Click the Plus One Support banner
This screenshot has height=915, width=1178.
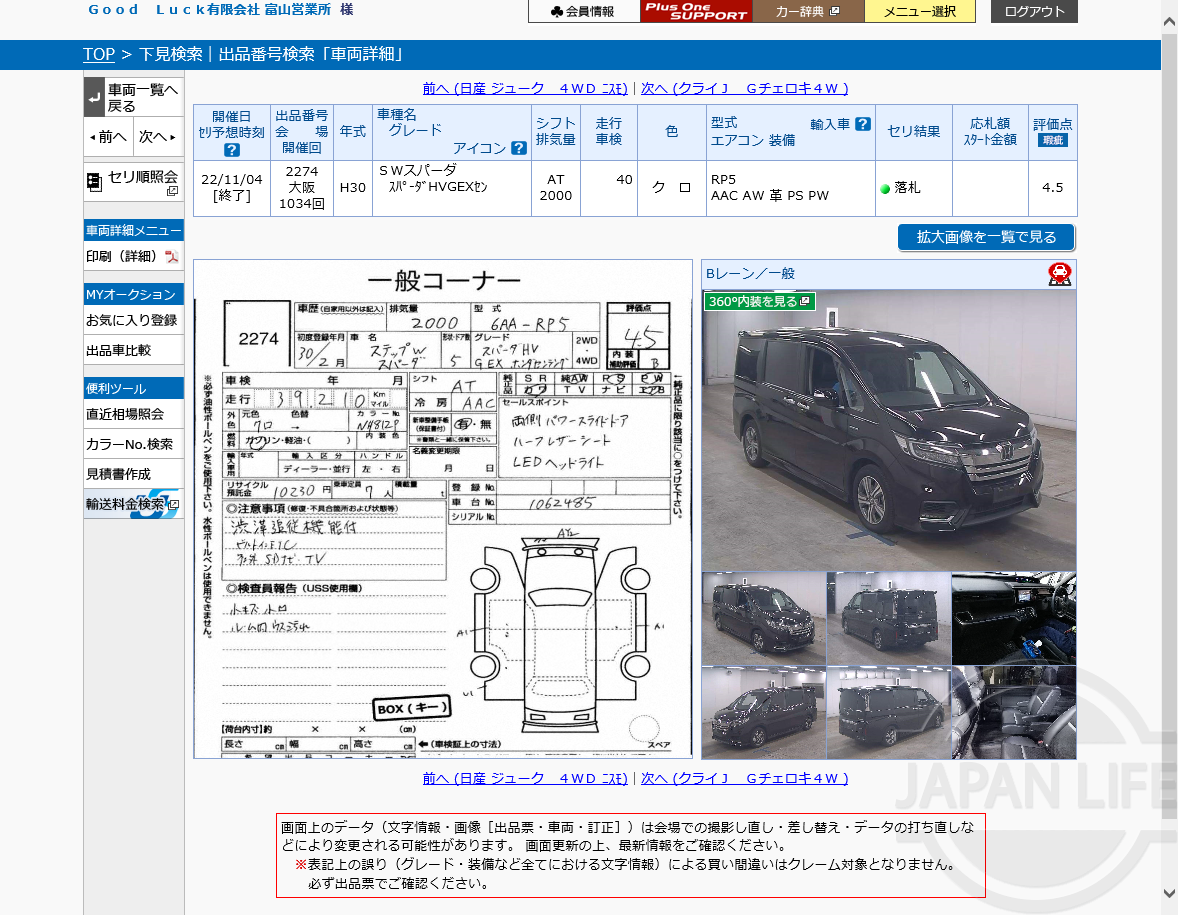(x=696, y=11)
